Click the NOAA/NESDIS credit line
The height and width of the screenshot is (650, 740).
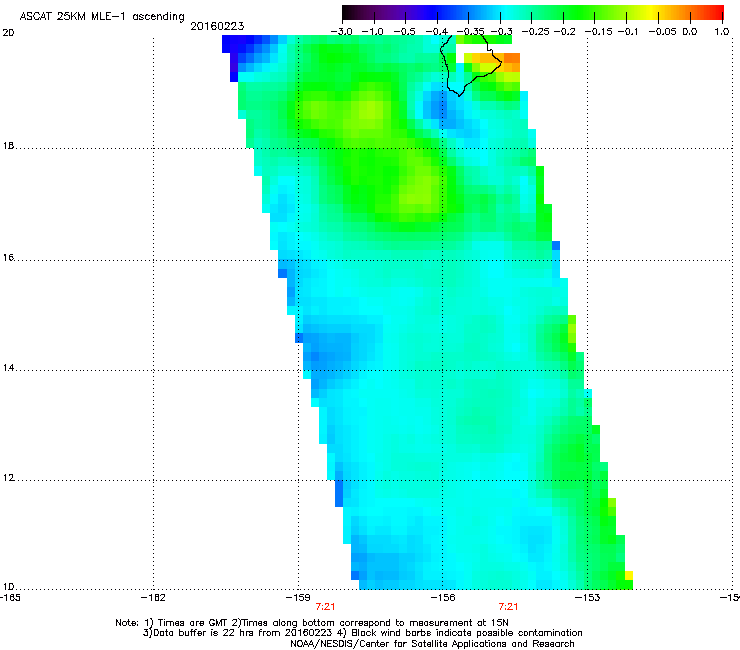(x=432, y=644)
